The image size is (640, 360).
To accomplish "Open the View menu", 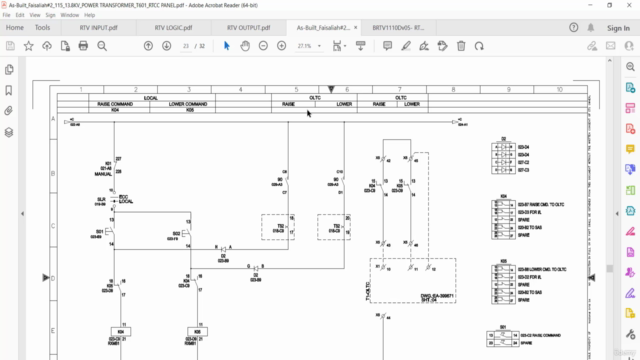I will click(35, 15).
